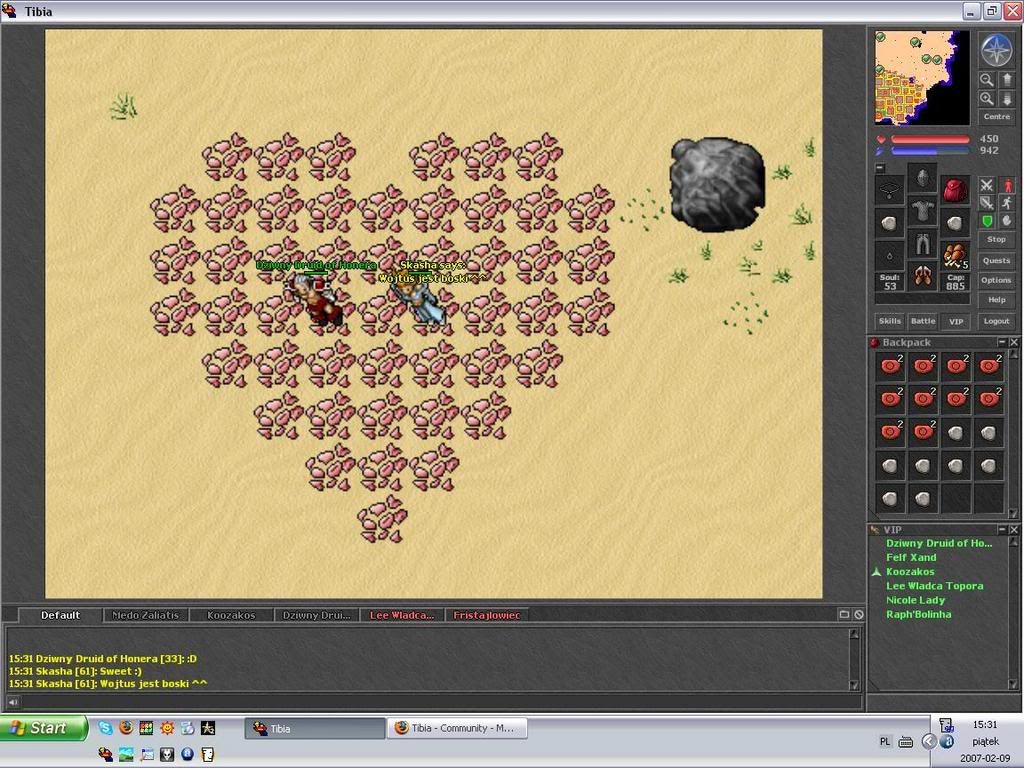Move minimap view one floor down

1006,99
